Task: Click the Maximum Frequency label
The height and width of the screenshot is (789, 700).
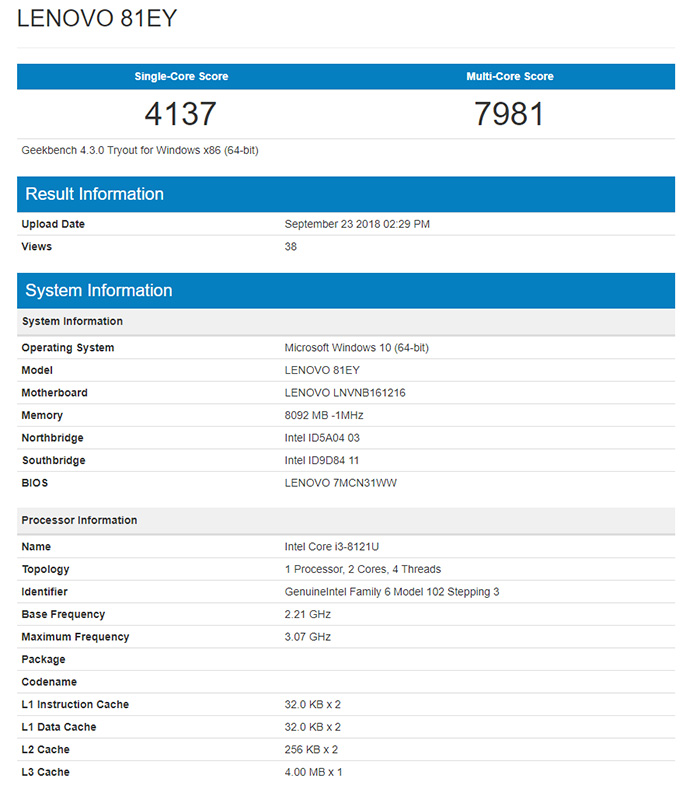Action: [x=75, y=637]
